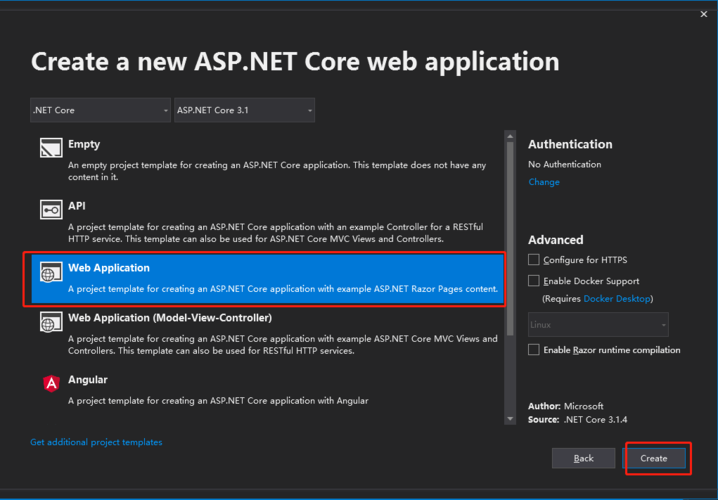
Task: Click the Create button
Action: [x=654, y=458]
